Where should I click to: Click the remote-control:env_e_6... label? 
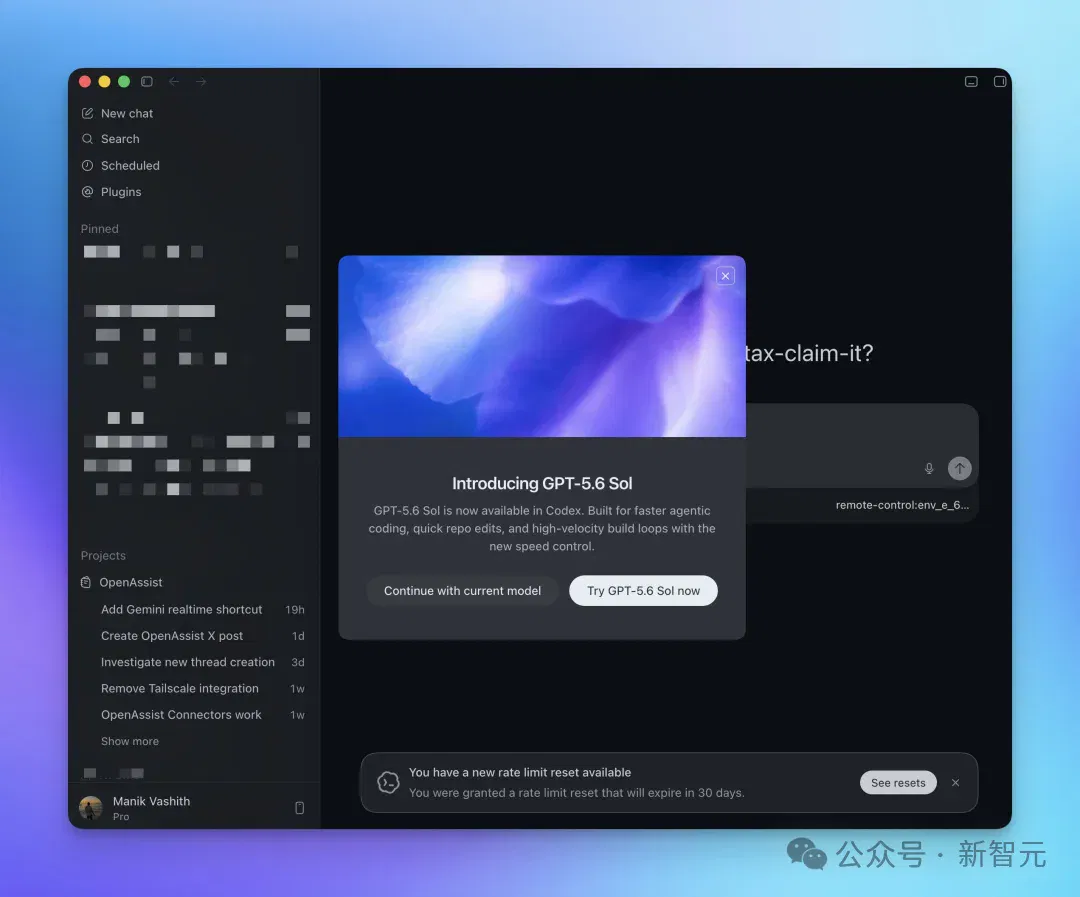pos(902,505)
